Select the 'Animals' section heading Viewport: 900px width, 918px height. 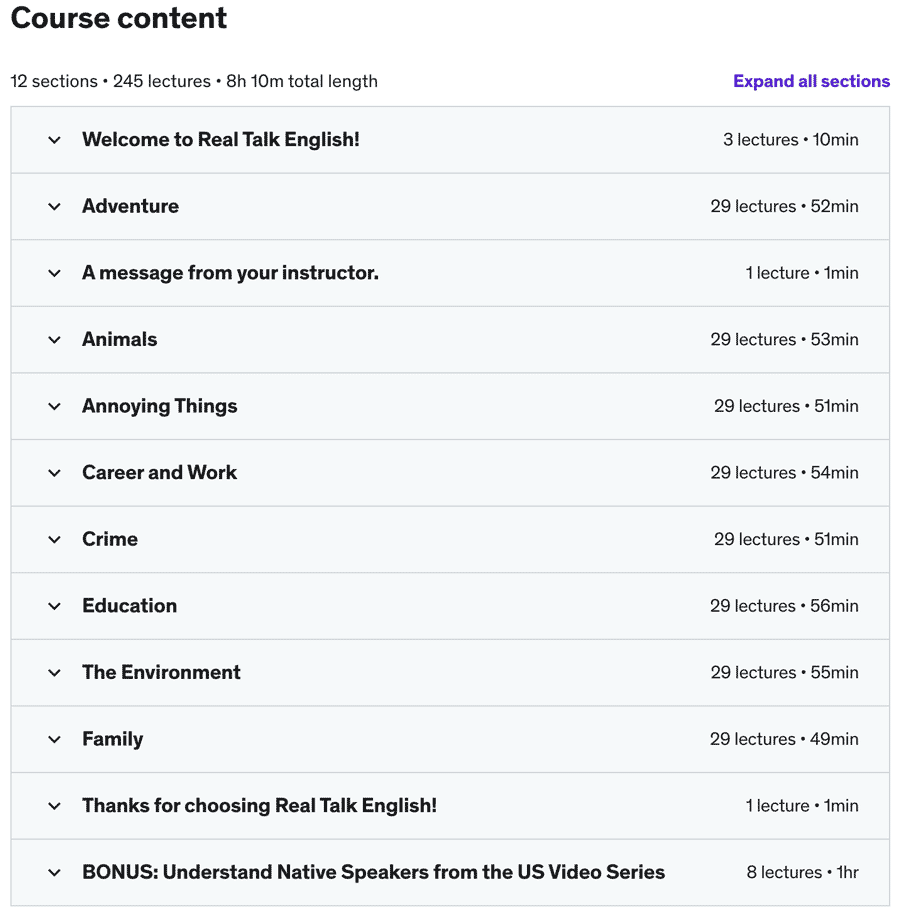coord(119,339)
